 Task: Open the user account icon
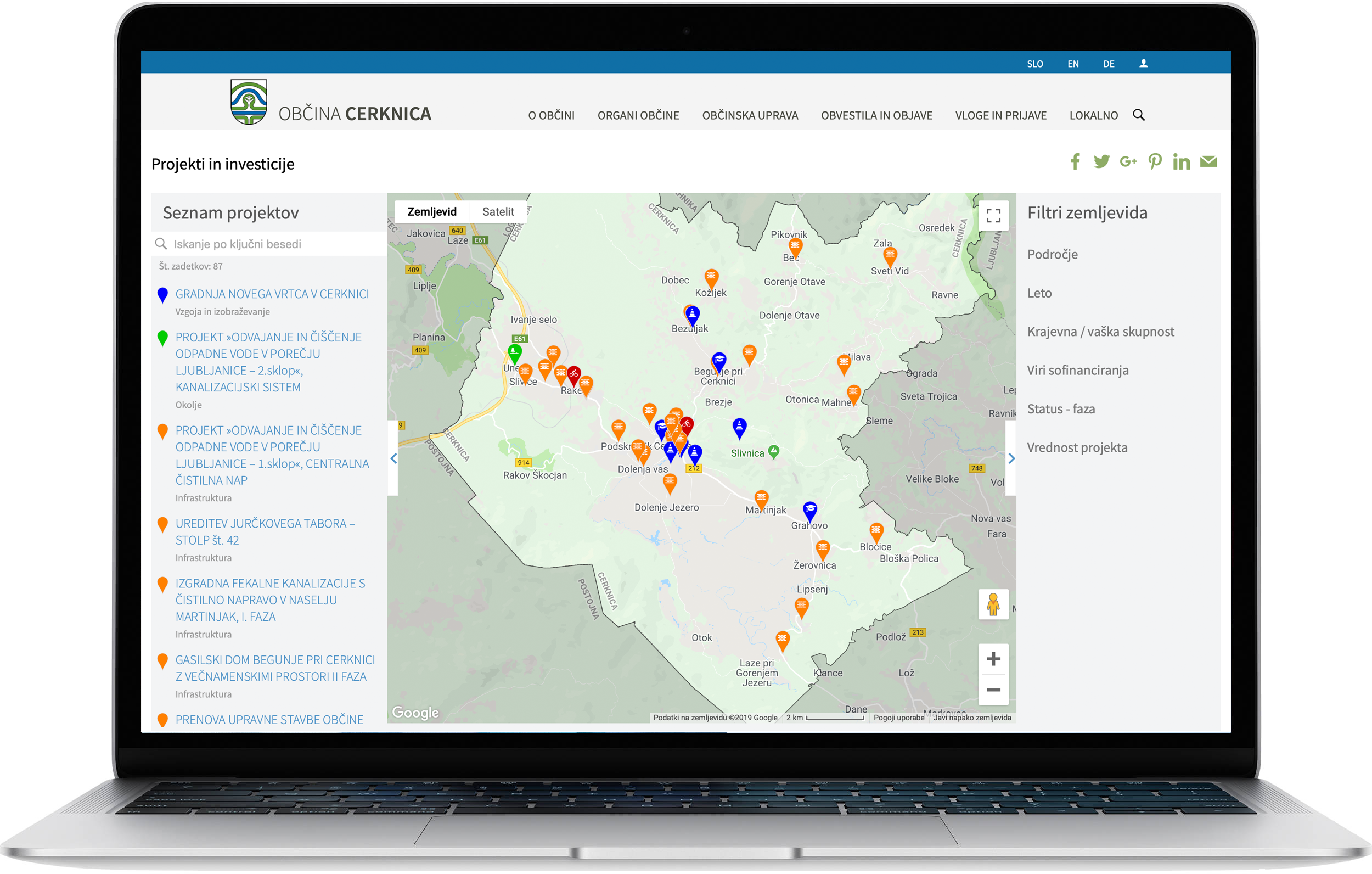tap(1143, 64)
